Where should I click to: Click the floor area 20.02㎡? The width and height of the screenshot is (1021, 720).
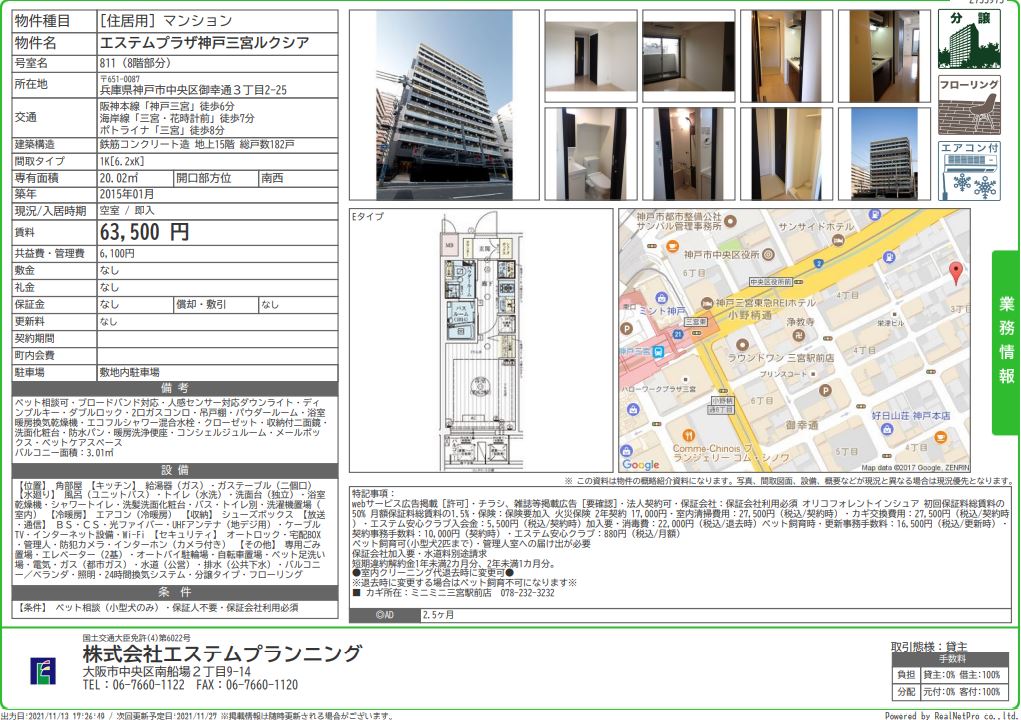click(x=119, y=178)
